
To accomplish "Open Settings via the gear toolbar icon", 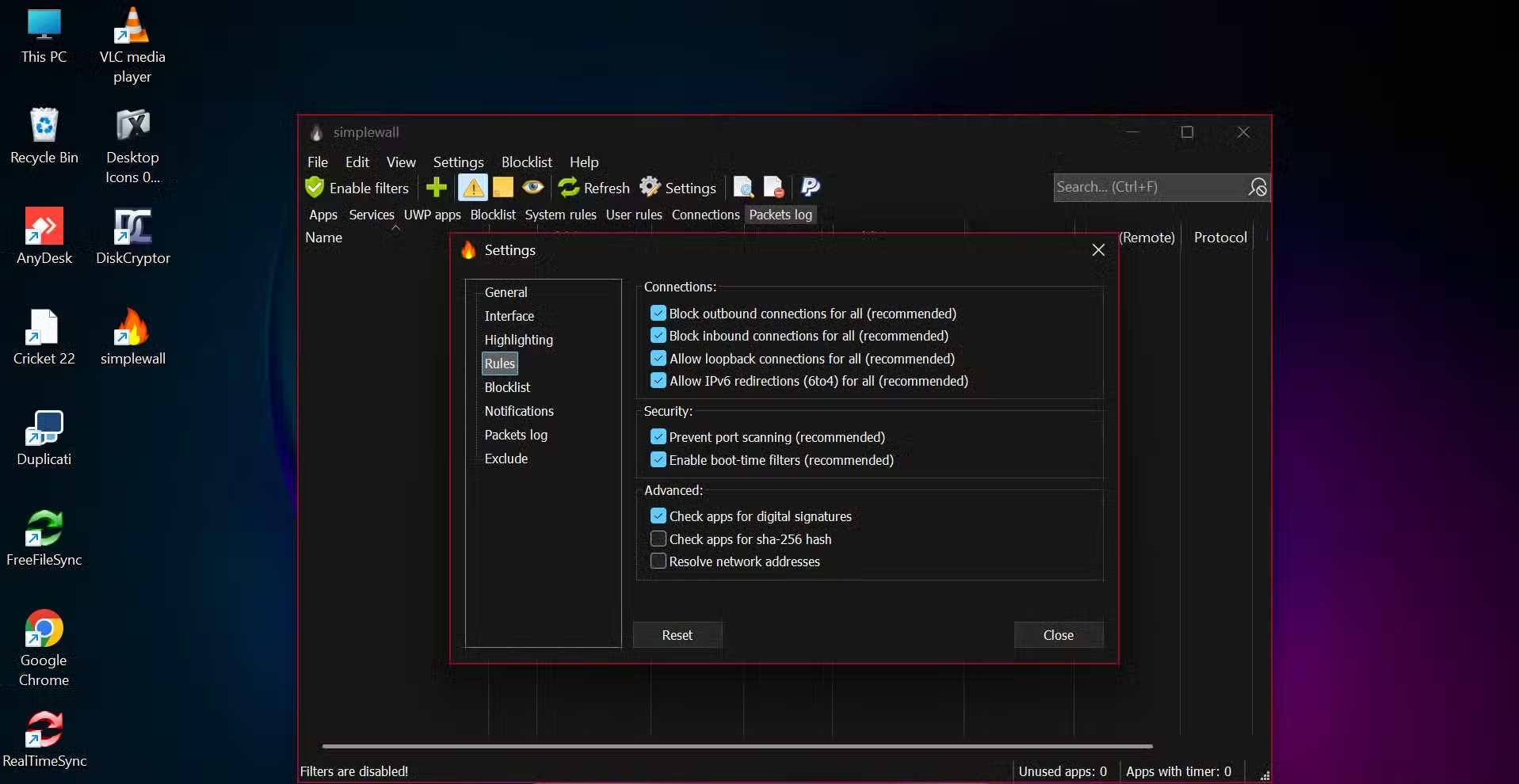I will (x=651, y=187).
